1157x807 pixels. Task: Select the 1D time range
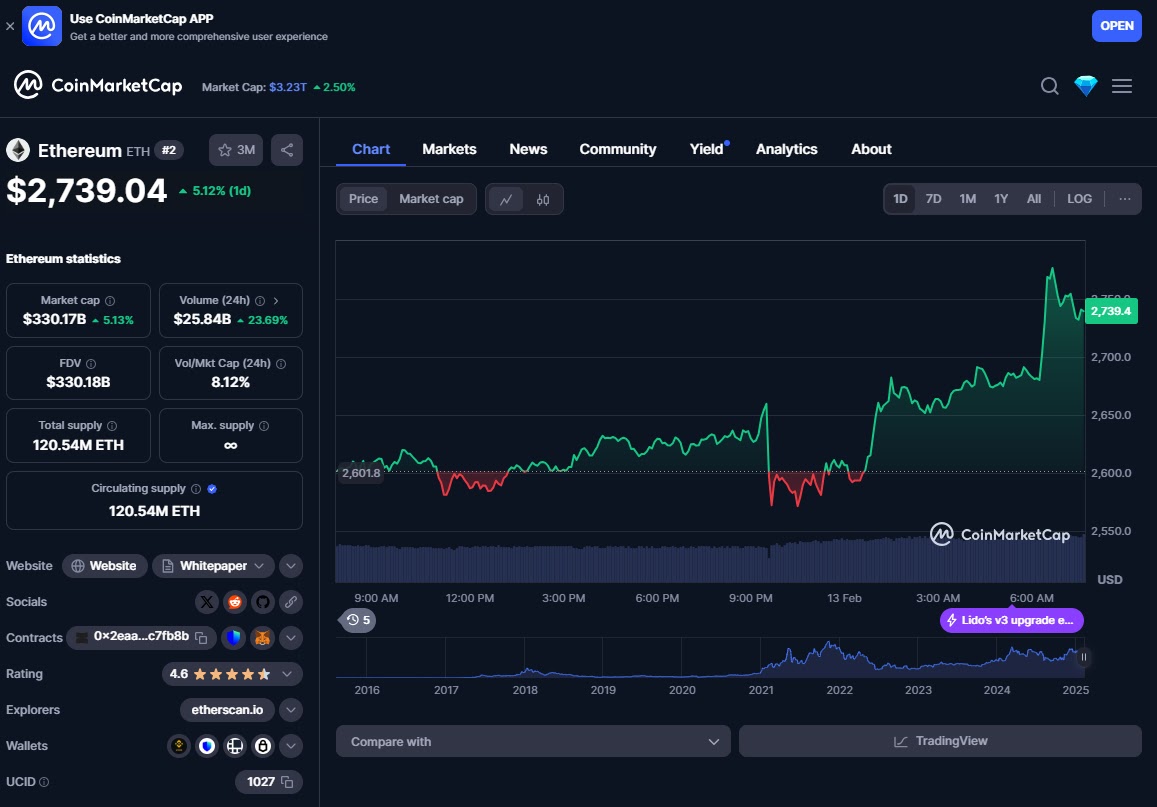coord(900,198)
